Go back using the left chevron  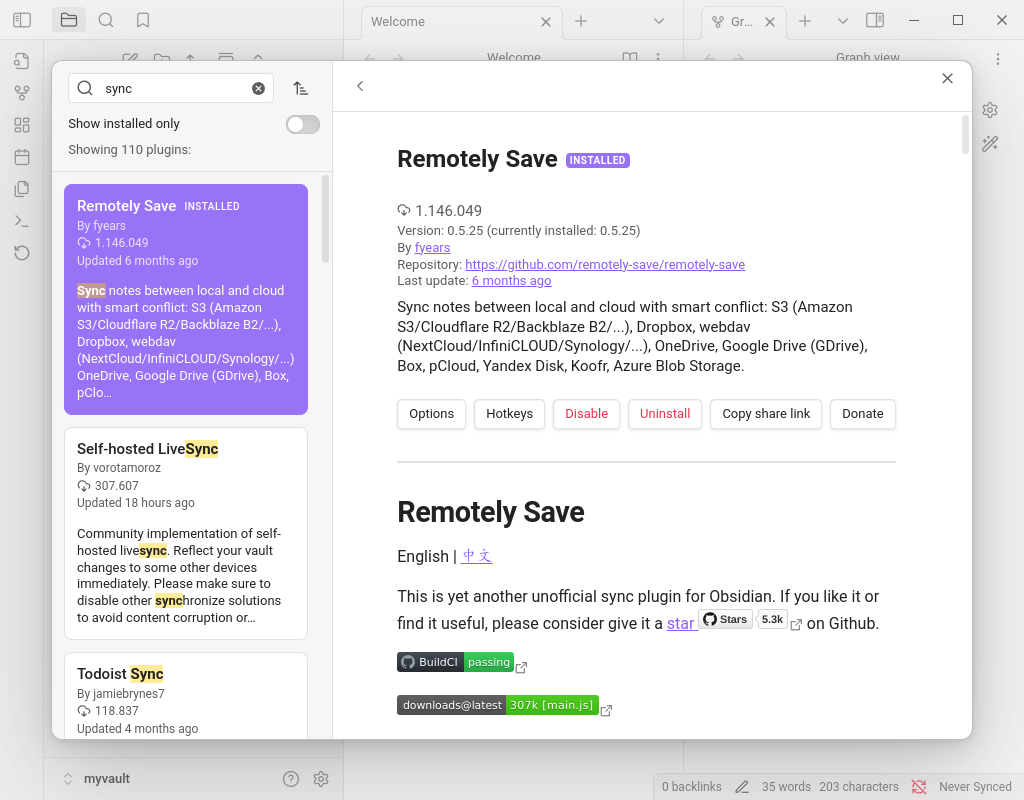point(360,87)
